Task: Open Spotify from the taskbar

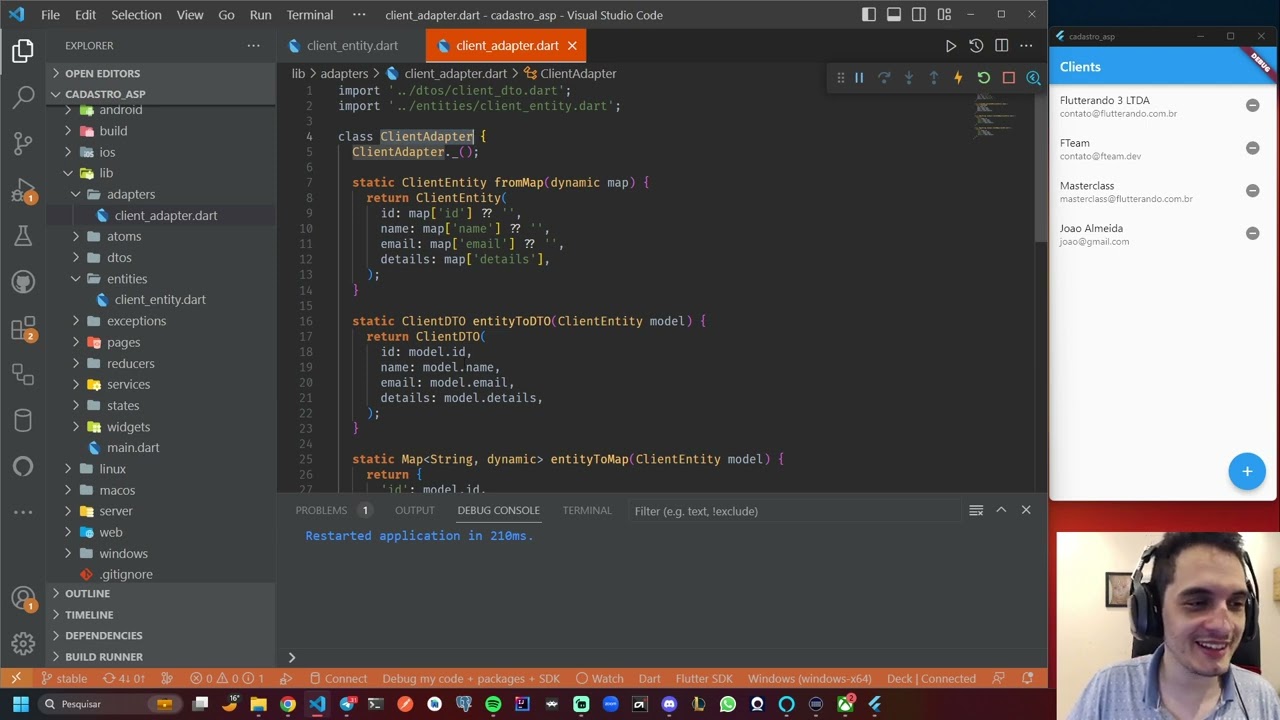Action: [493, 704]
